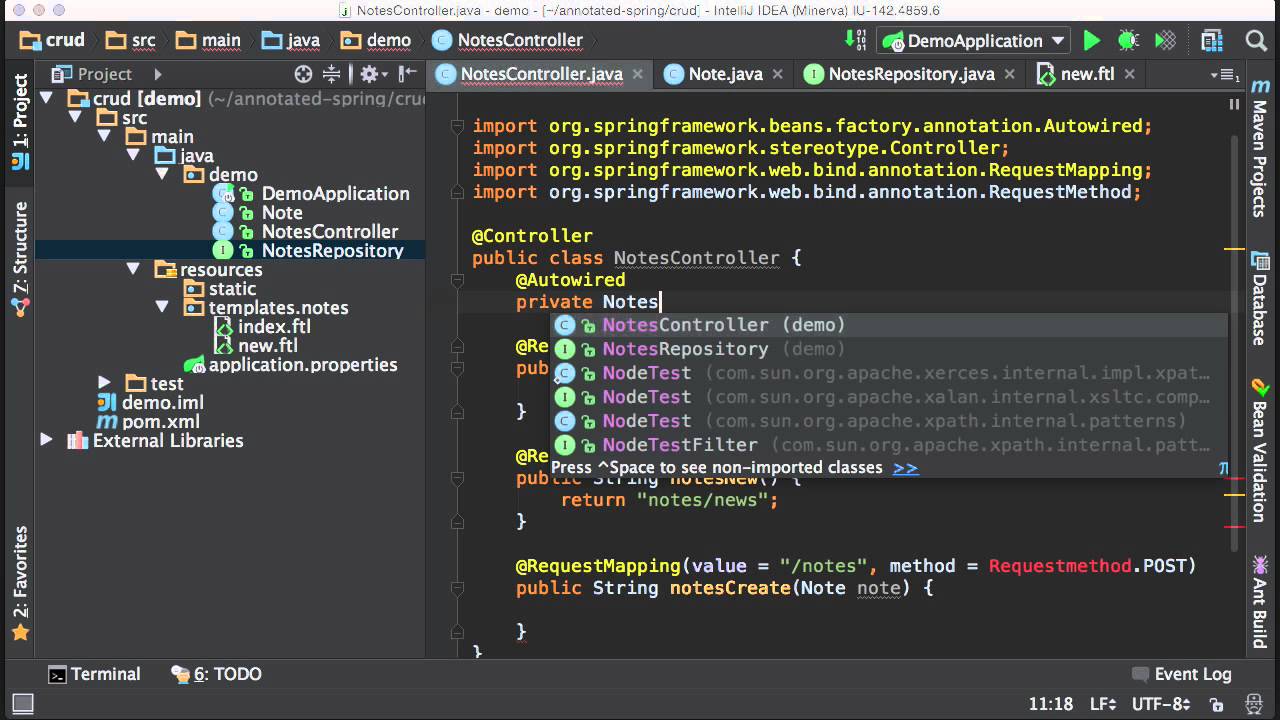Viewport: 1280px width, 720px height.
Task: Choose NotesRepository (demo) completion suggestion
Action: 889,349
